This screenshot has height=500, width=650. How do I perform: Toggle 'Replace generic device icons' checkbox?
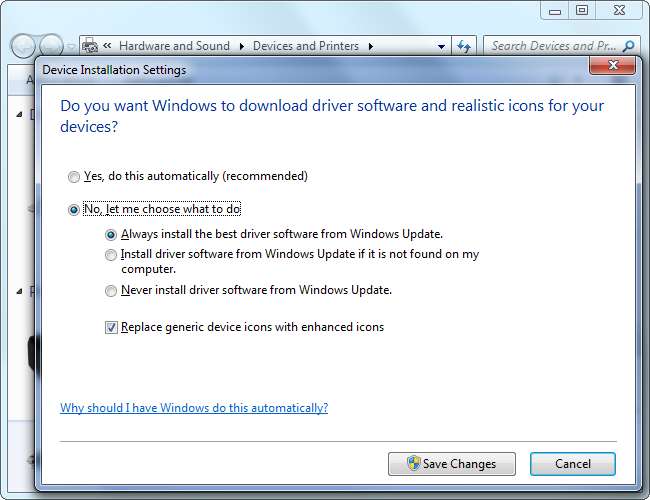coord(111,328)
